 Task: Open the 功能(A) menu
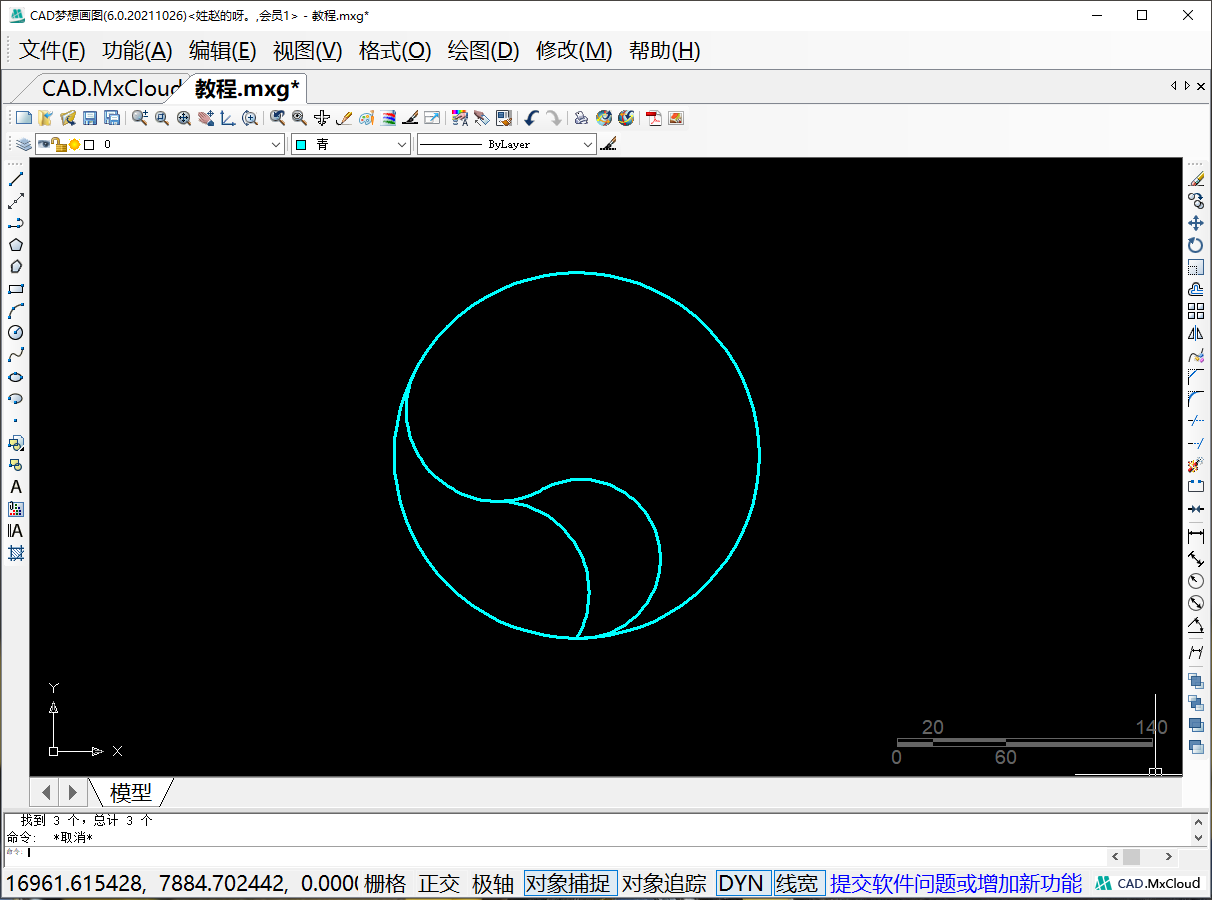pyautogui.click(x=137, y=51)
